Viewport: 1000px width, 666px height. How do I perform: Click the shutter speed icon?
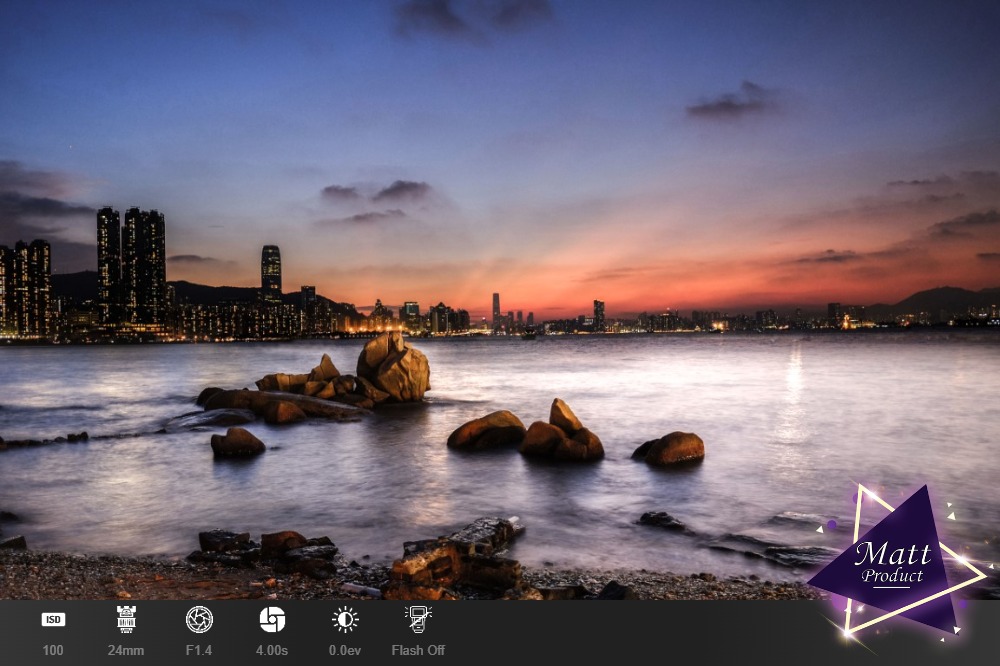coord(272,619)
